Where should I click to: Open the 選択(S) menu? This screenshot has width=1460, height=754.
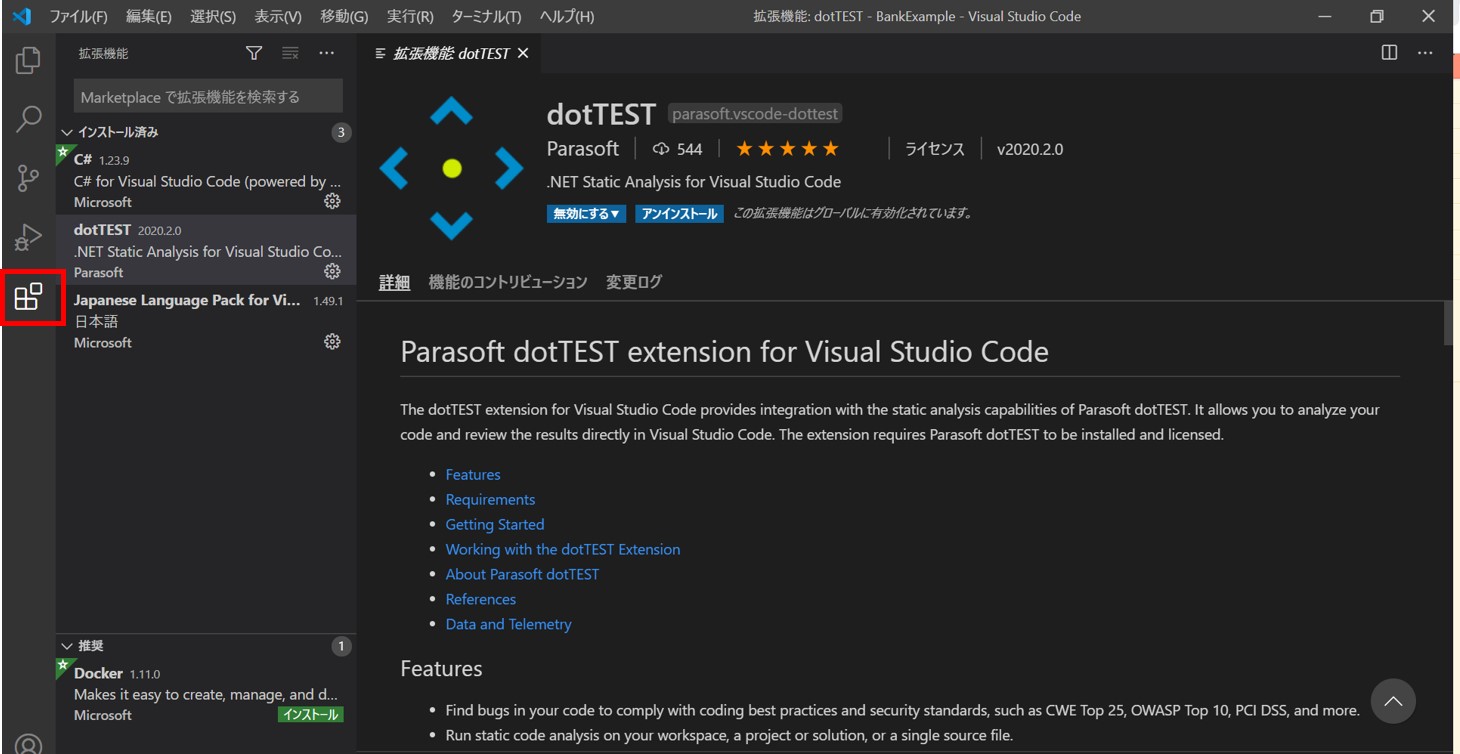coord(213,16)
